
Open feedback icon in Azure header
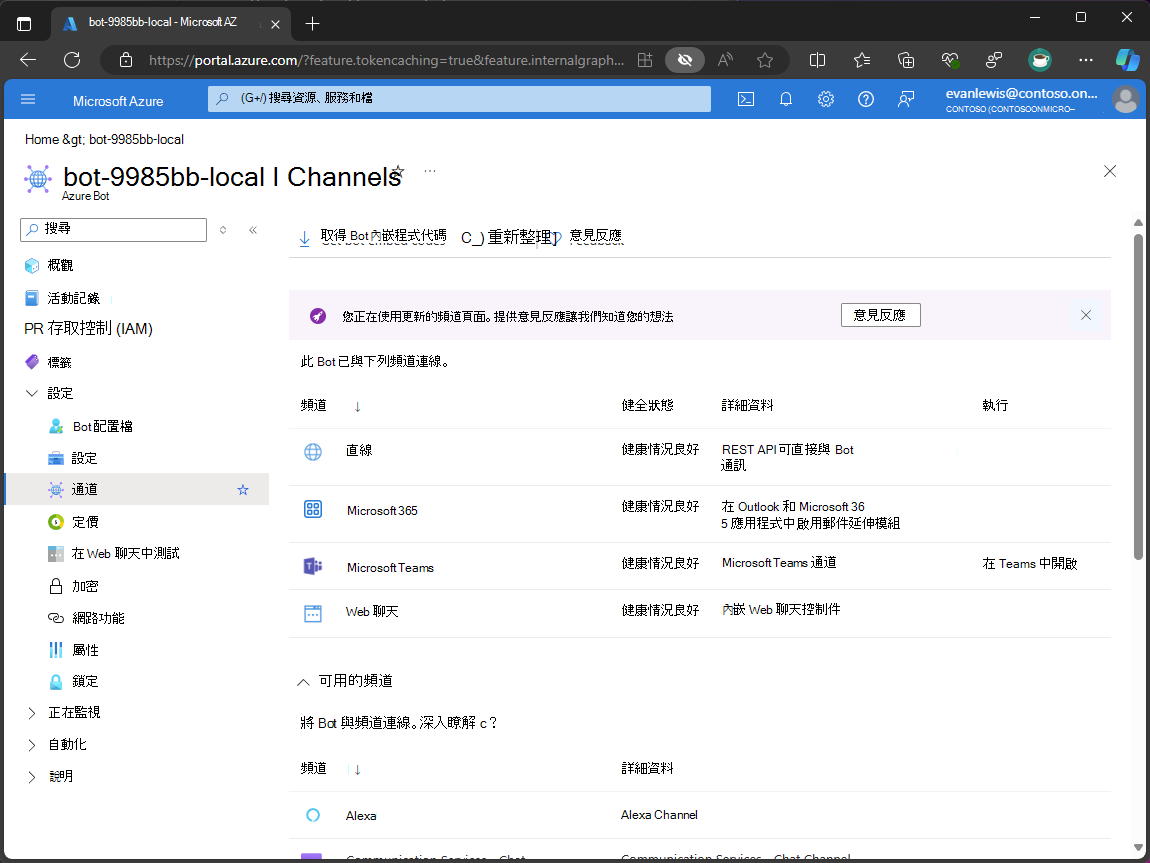tap(906, 99)
